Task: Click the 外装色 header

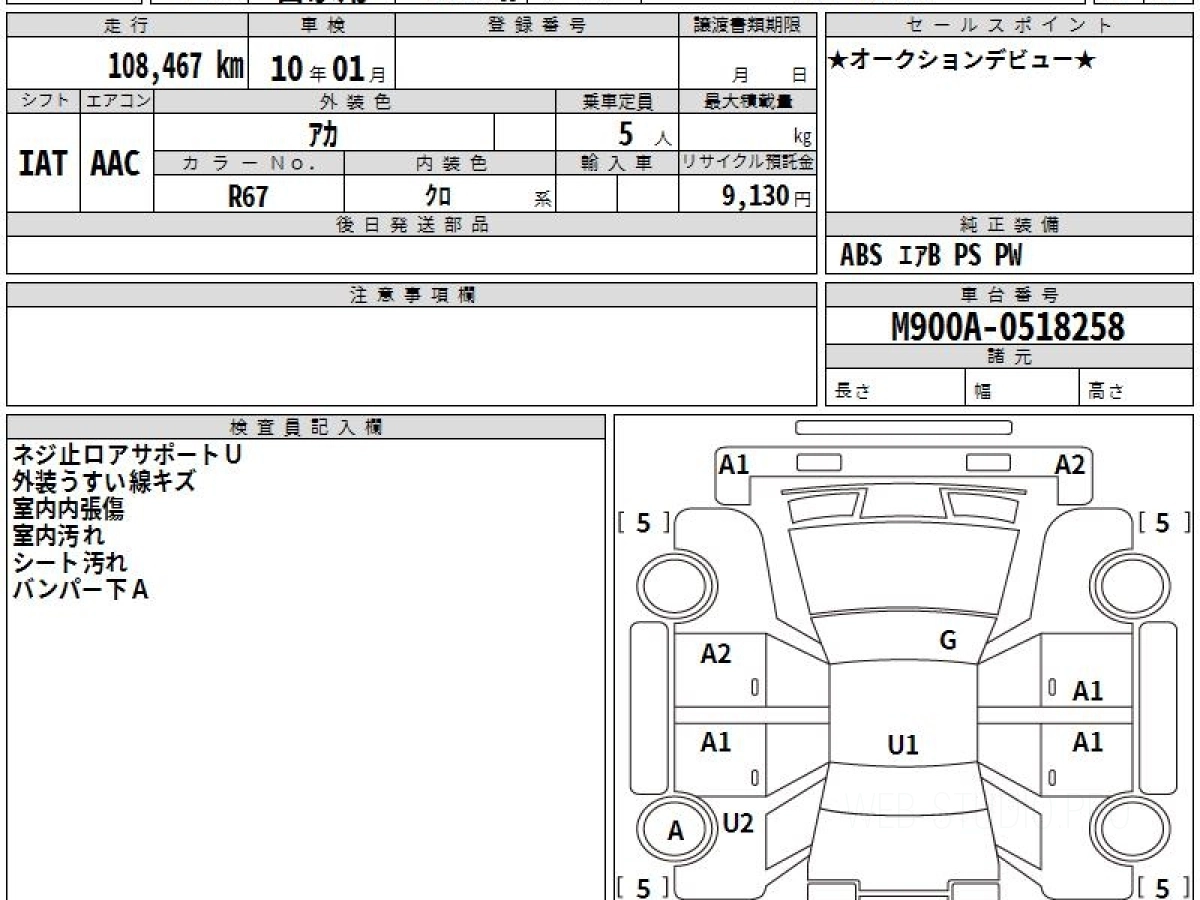Action: 355,101
